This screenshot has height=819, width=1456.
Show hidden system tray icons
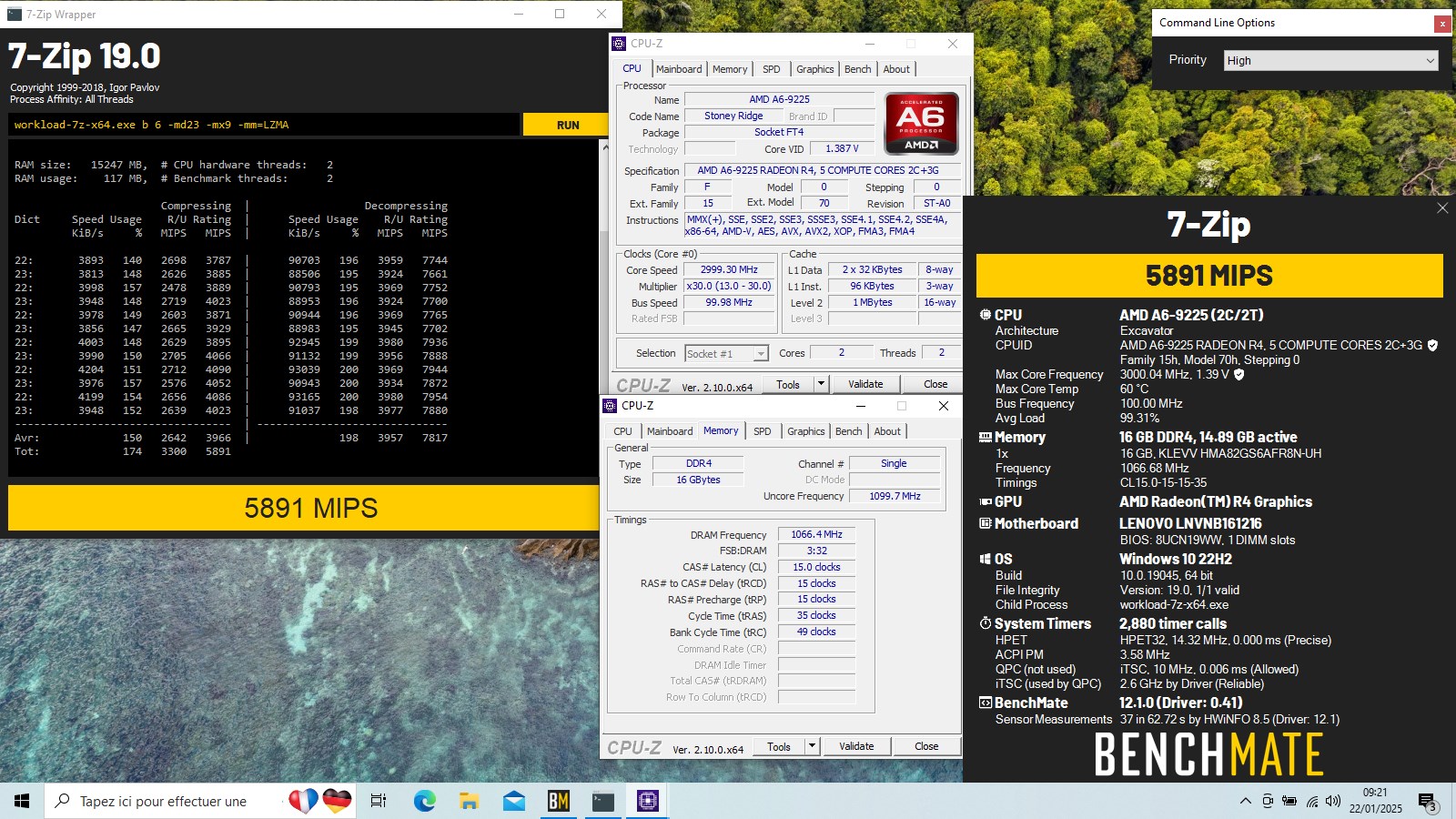pyautogui.click(x=1245, y=801)
